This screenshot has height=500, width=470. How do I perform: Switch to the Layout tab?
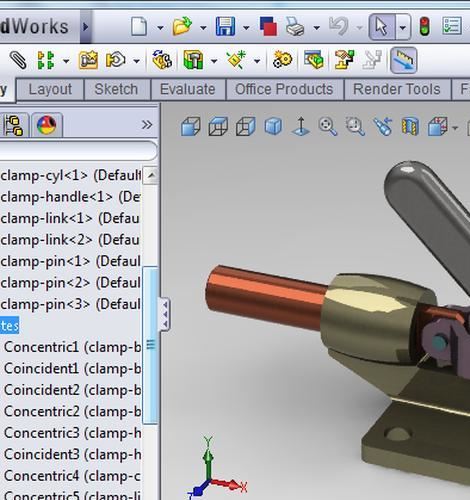[x=50, y=89]
